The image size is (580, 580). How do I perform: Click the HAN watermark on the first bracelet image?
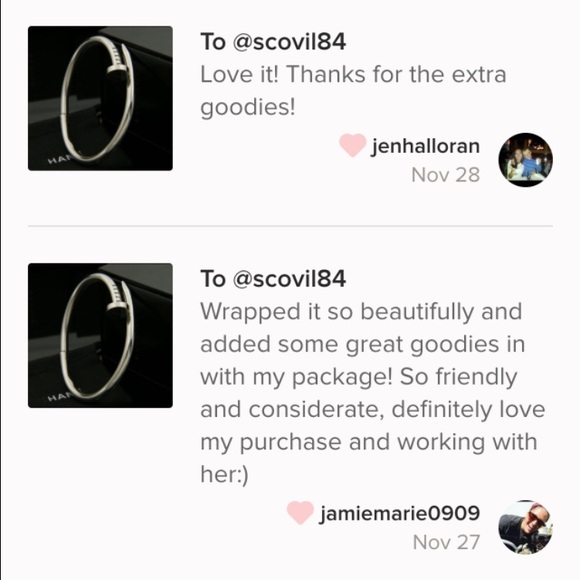point(57,160)
